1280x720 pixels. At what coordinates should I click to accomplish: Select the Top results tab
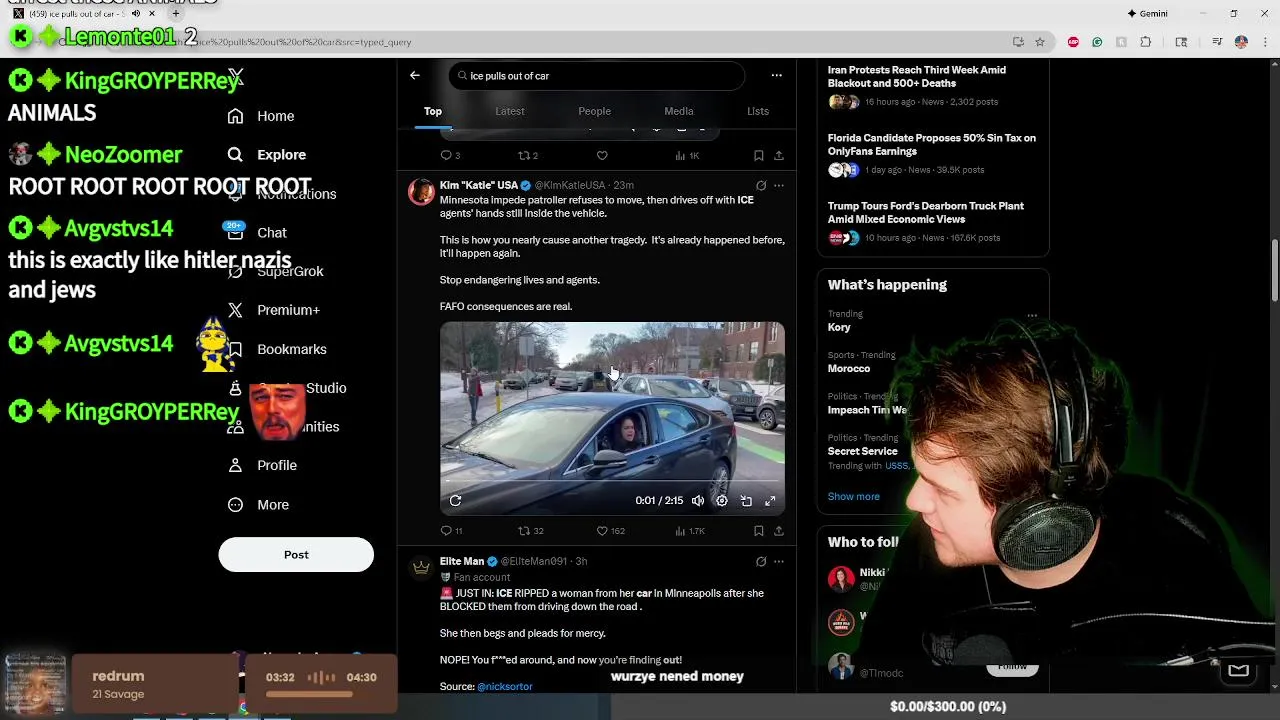(x=433, y=111)
